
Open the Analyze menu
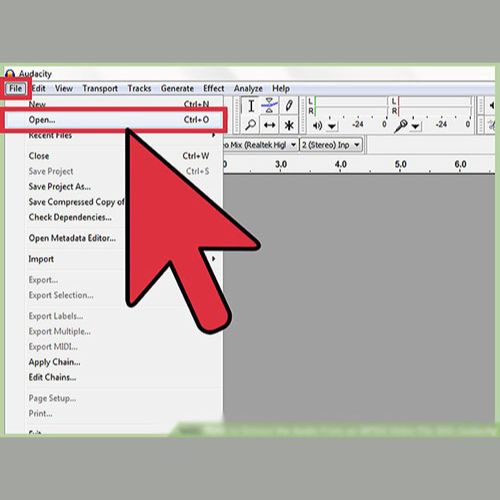click(x=248, y=88)
